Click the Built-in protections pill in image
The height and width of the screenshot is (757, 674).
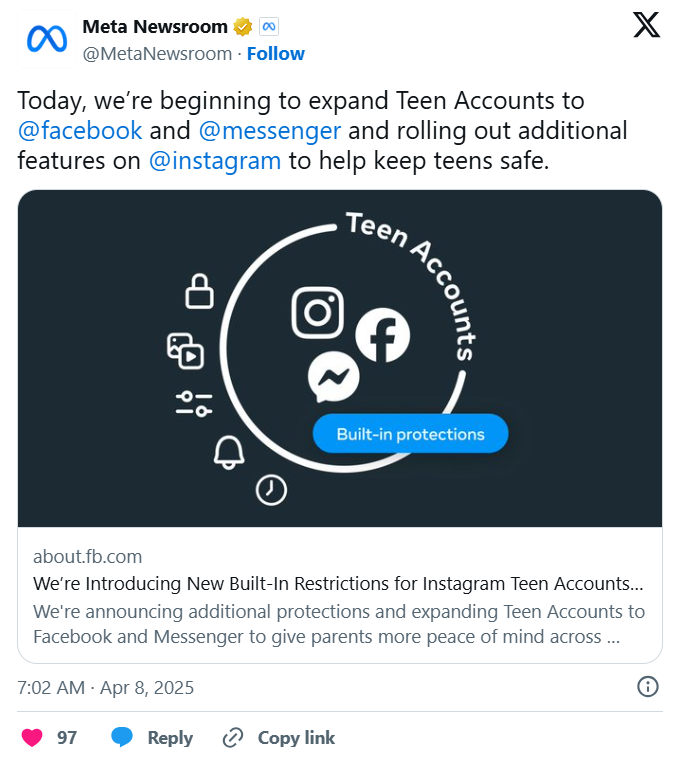pyautogui.click(x=410, y=434)
